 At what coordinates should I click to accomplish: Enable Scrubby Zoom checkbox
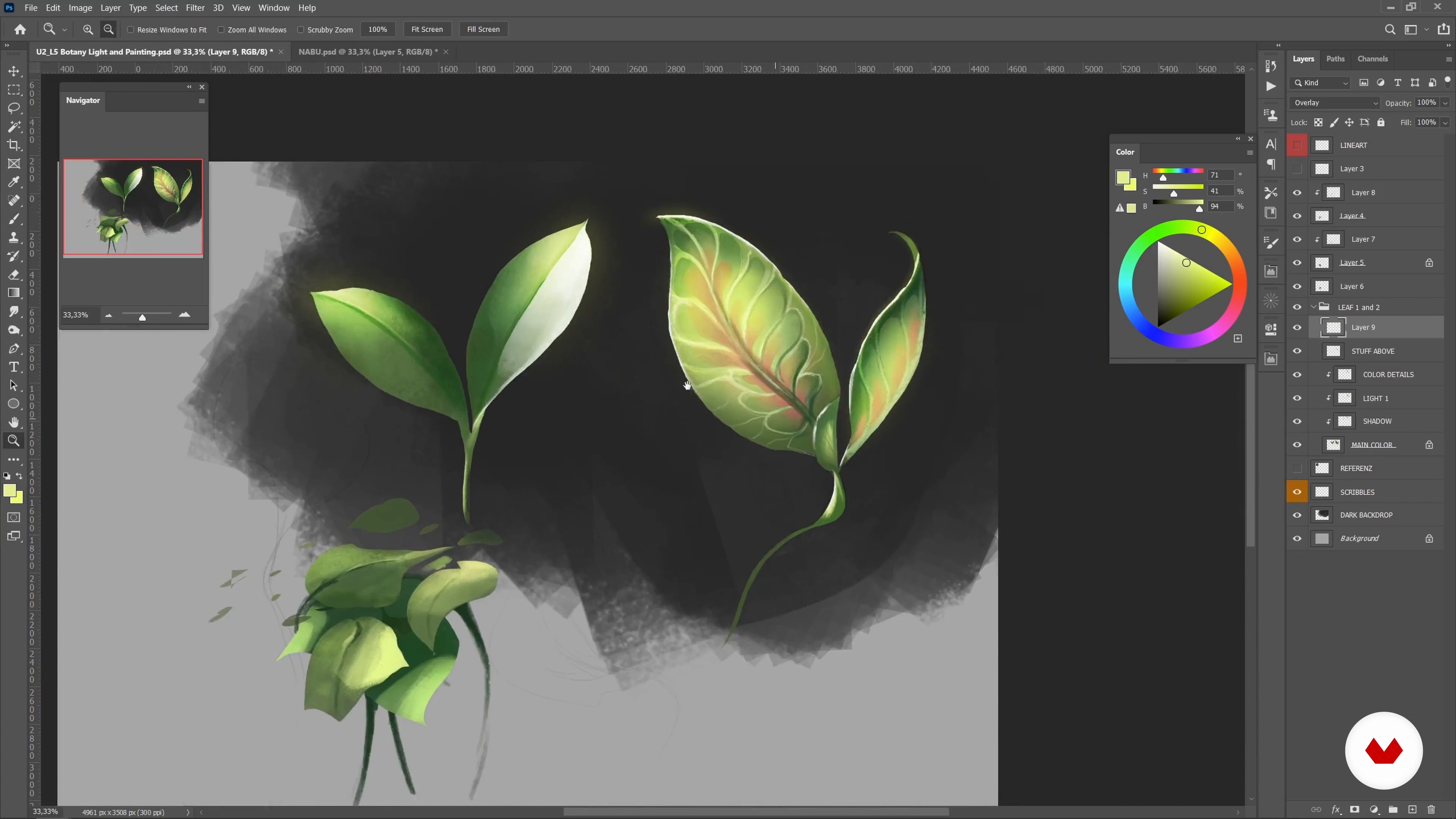(x=301, y=30)
